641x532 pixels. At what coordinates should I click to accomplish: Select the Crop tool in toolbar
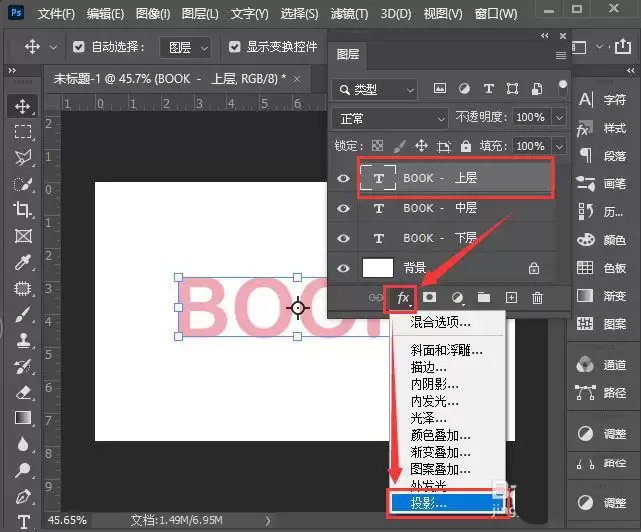click(22, 209)
